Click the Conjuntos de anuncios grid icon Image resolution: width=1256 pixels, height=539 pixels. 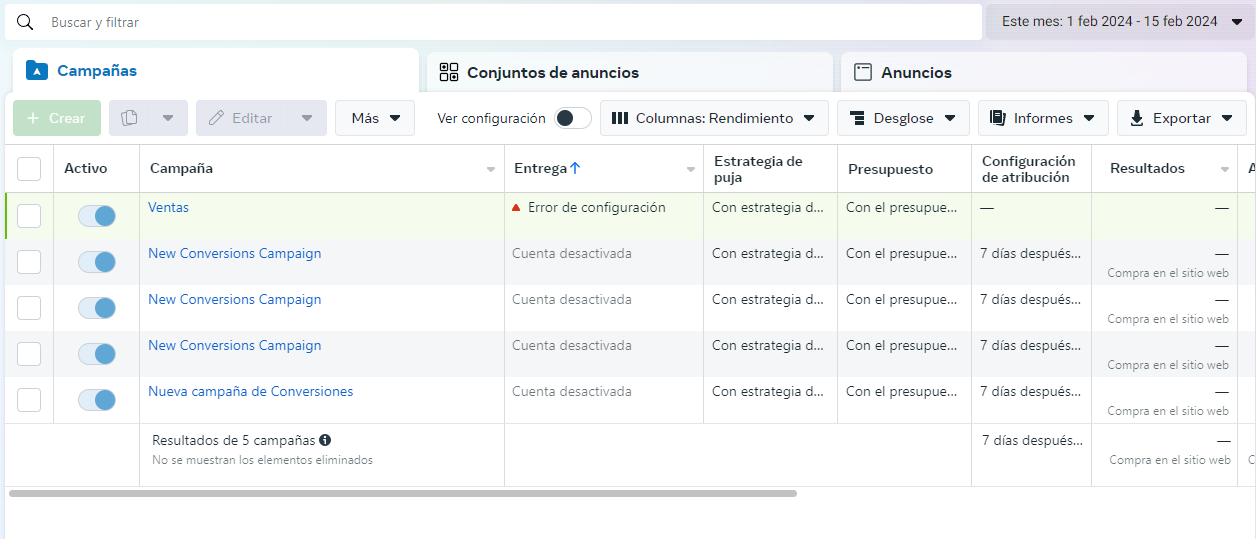449,72
